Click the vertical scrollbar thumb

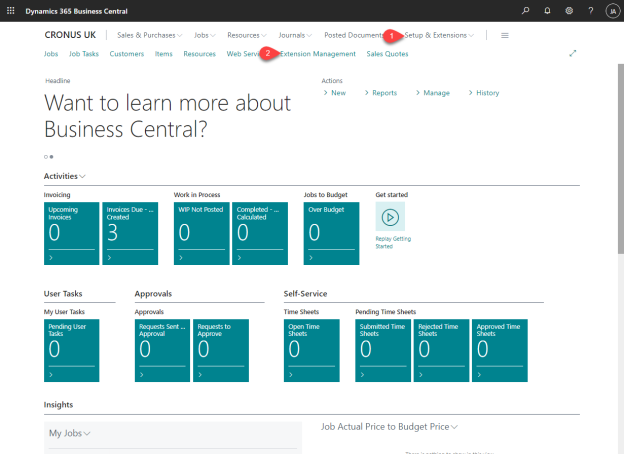[621, 158]
